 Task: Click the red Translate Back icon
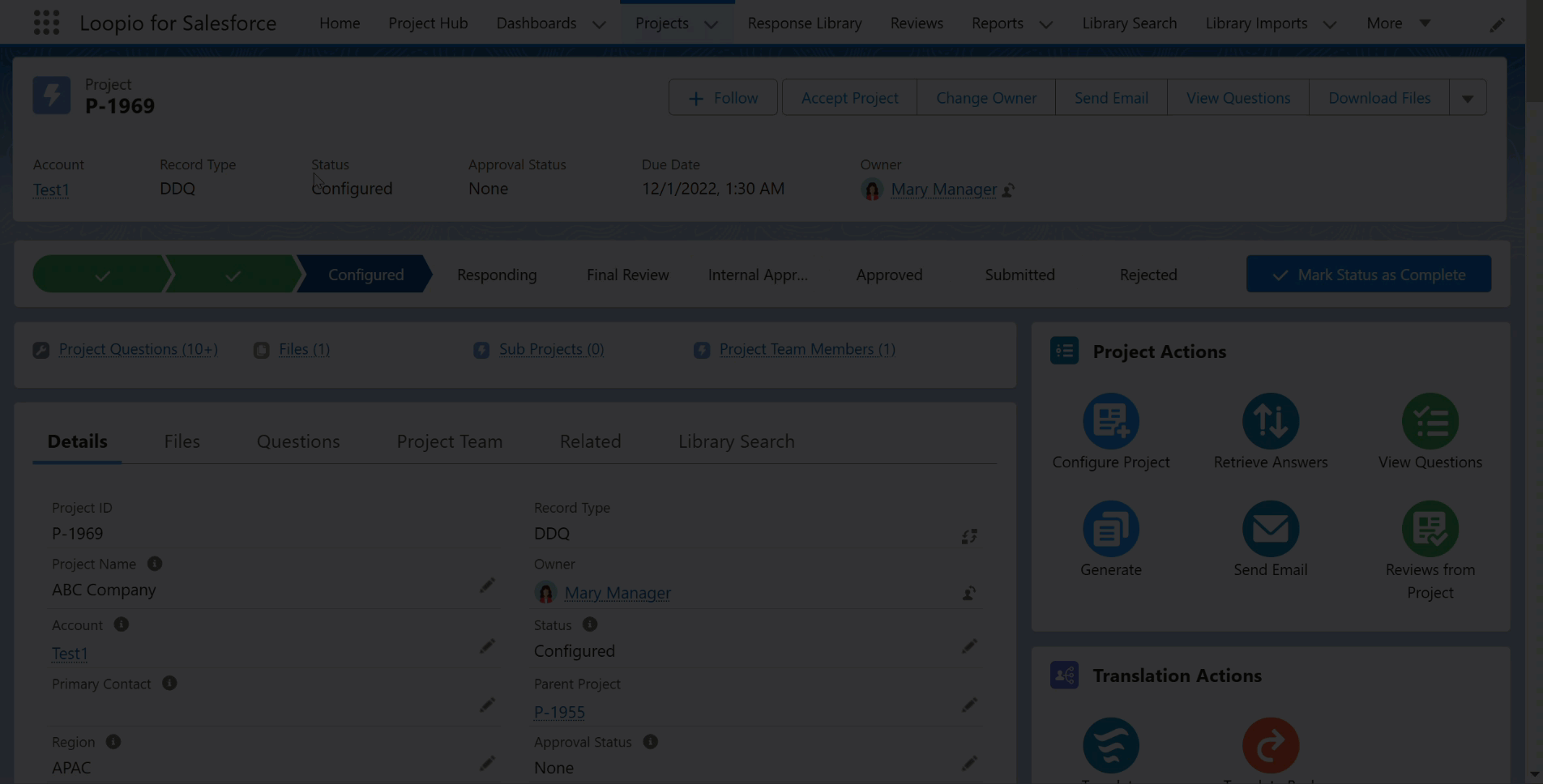tap(1270, 745)
